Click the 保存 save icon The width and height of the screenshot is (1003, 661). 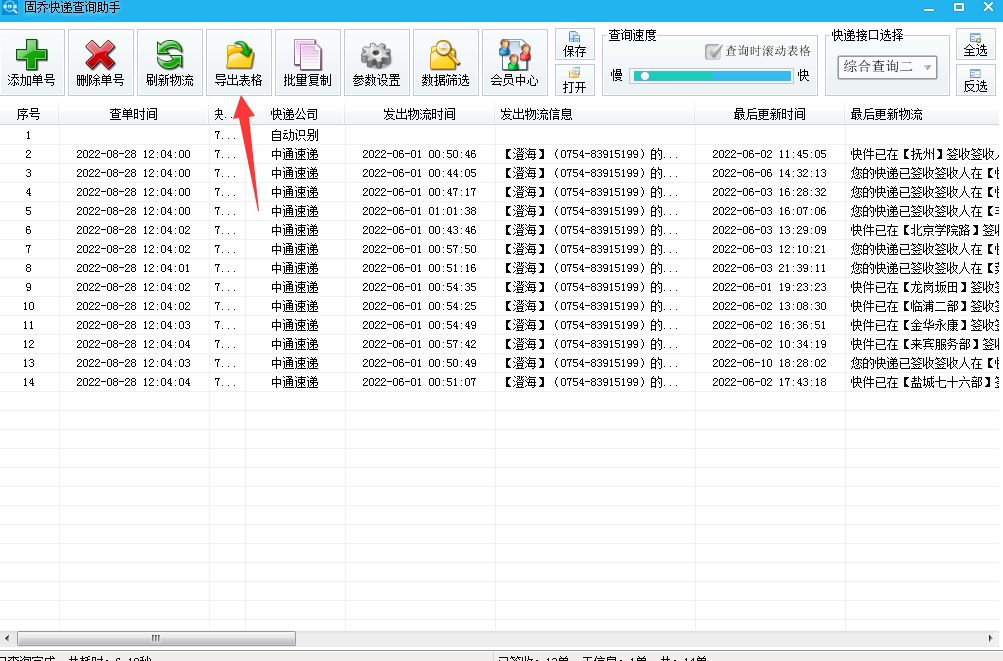tap(574, 42)
